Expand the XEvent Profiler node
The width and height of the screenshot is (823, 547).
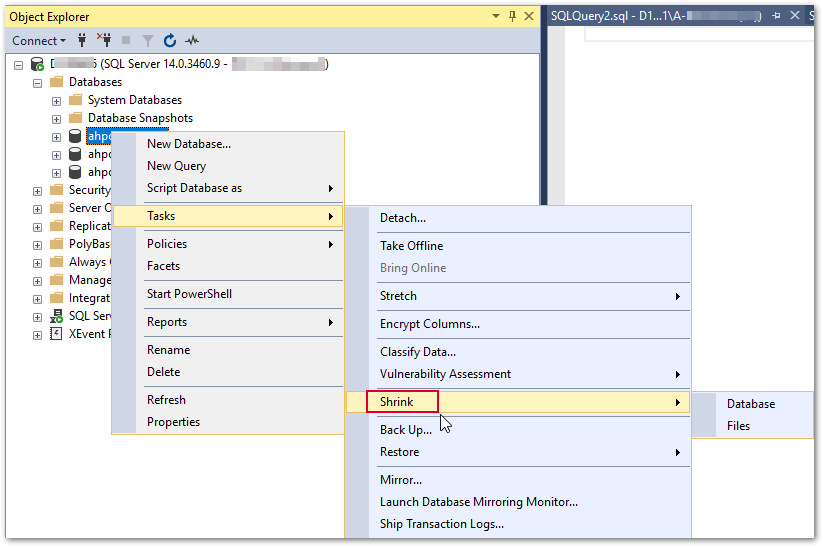click(x=37, y=335)
